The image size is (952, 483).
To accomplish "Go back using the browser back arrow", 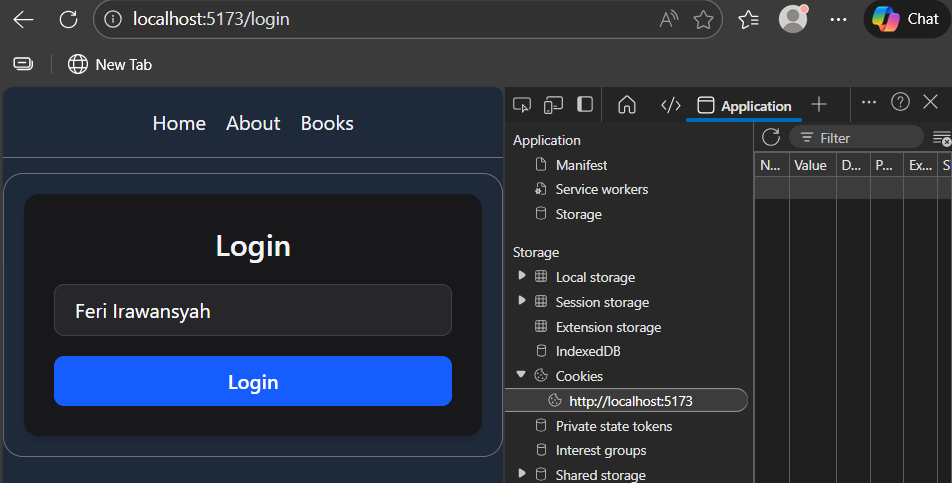I will [x=23, y=19].
